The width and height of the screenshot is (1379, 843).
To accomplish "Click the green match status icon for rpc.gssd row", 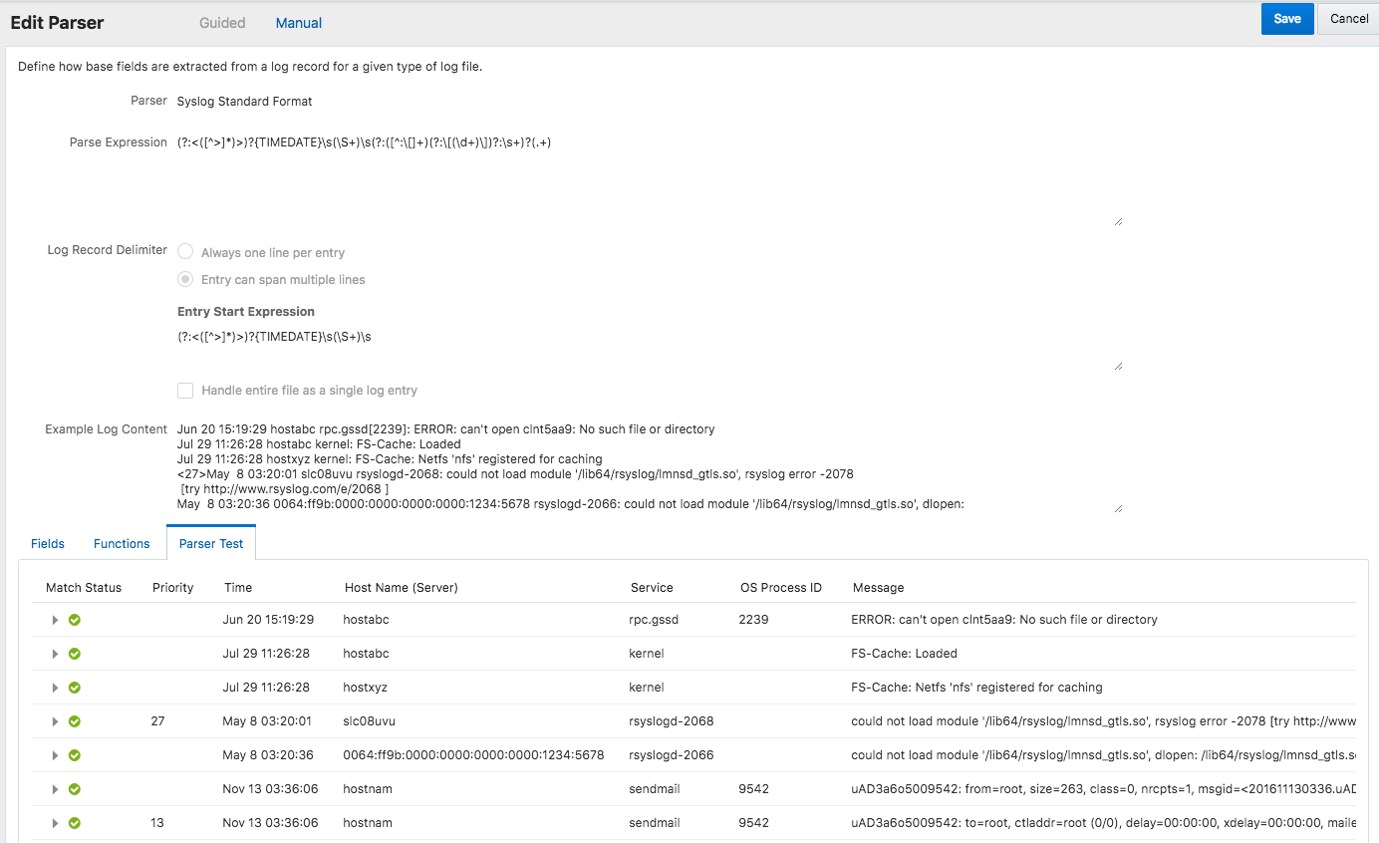I will click(74, 620).
